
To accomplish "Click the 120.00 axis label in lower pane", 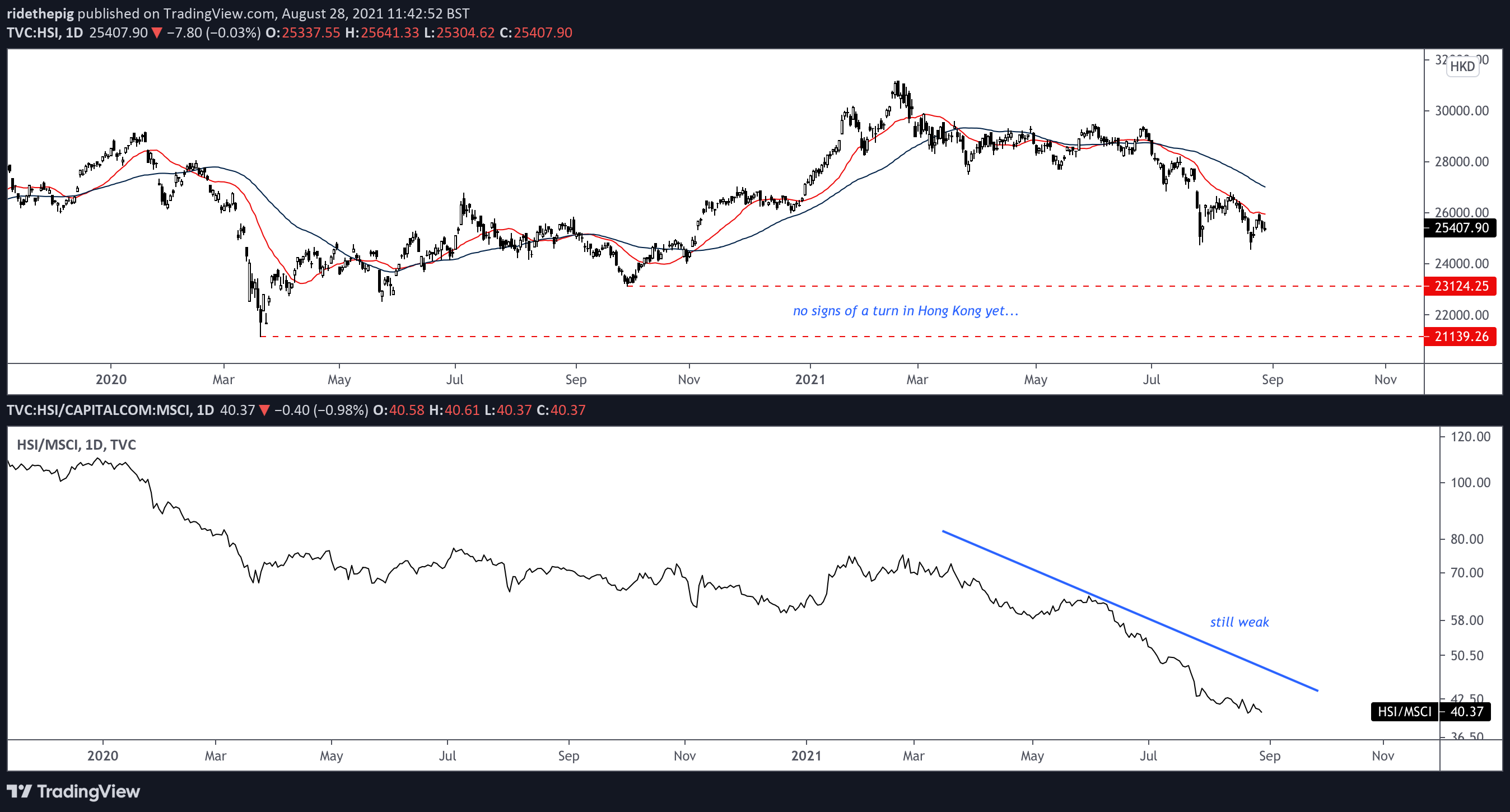I will pyautogui.click(x=1470, y=437).
